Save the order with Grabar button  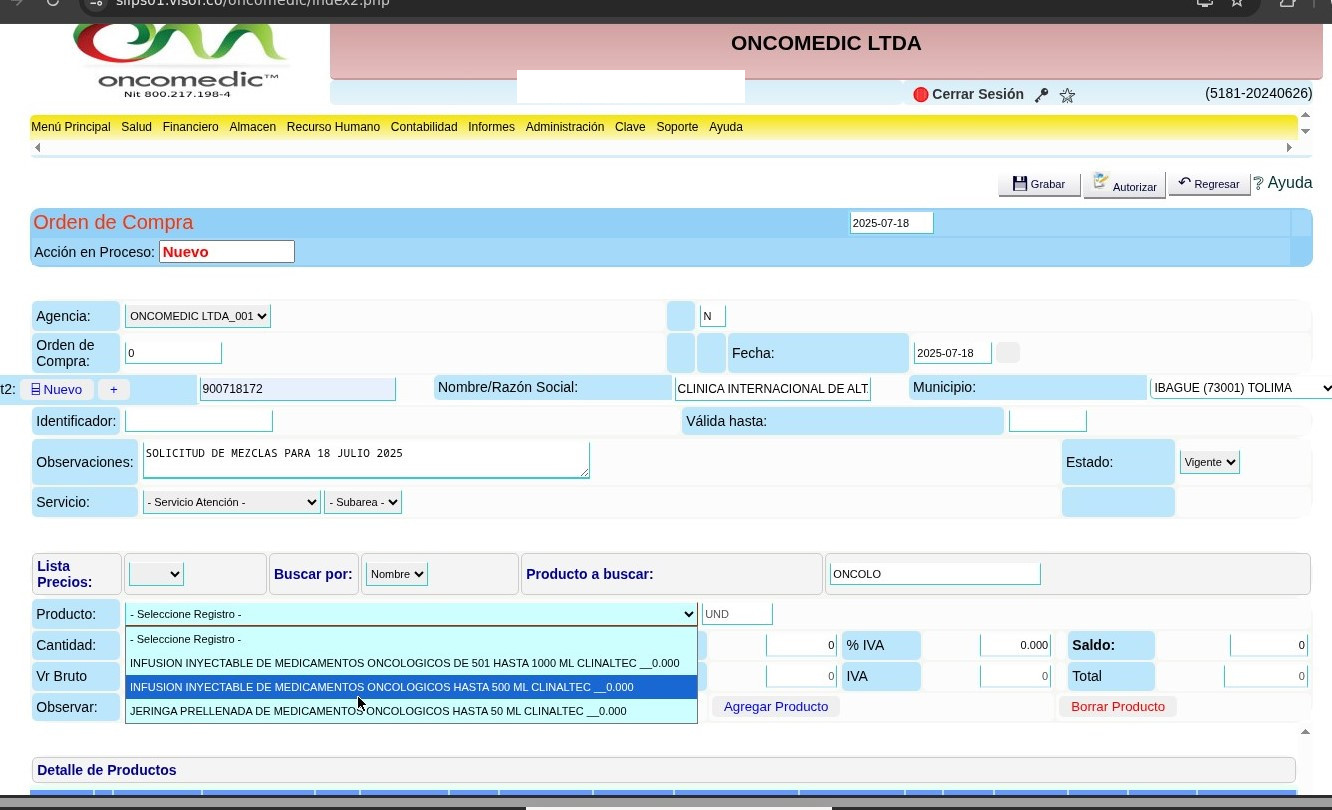(x=1039, y=184)
